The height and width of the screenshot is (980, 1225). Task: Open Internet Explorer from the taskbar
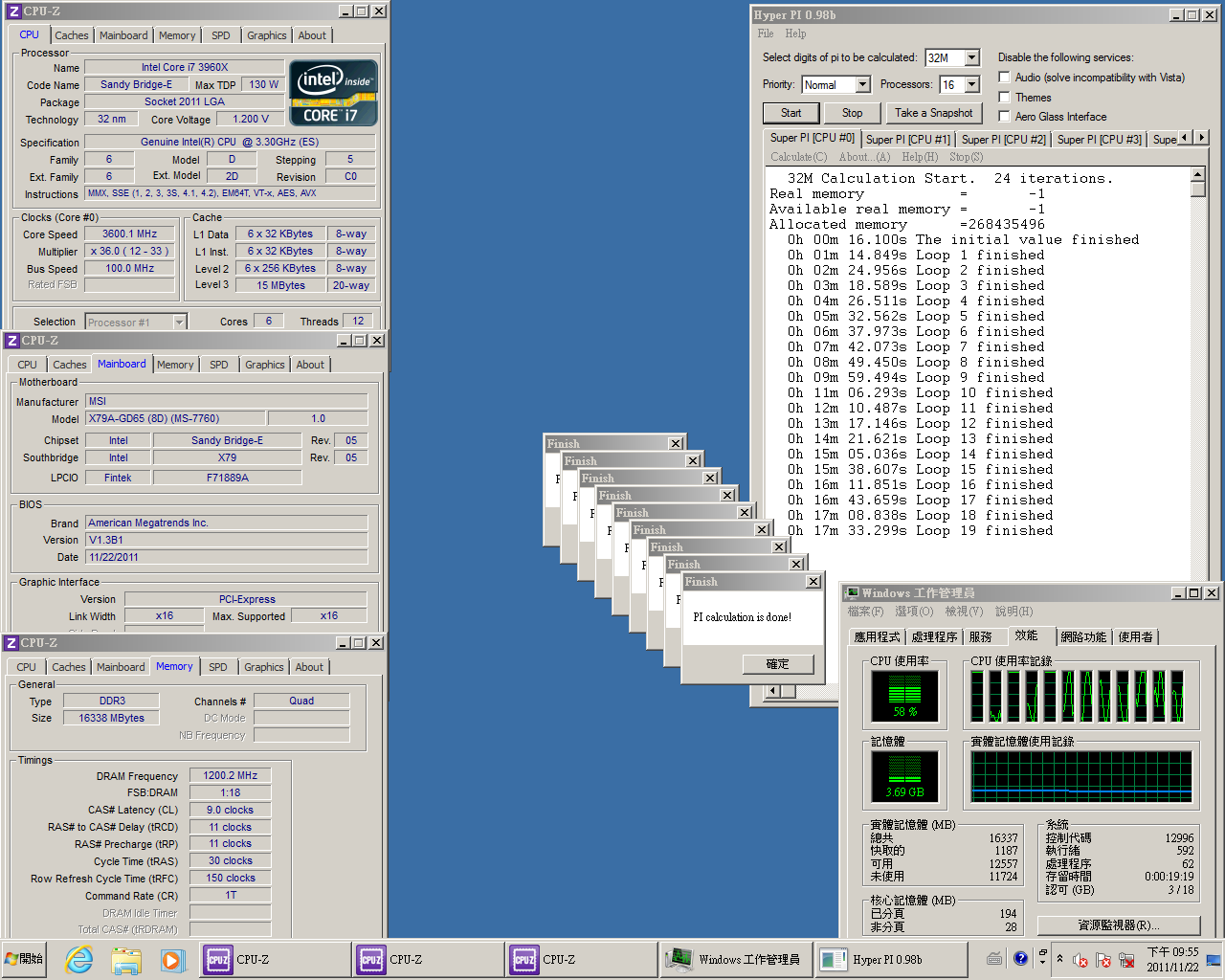(78, 959)
